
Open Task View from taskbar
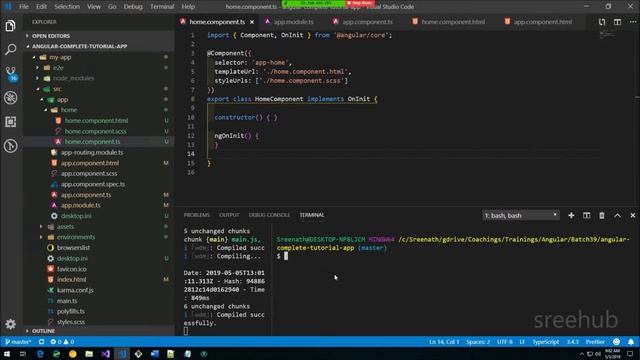(x=23, y=354)
